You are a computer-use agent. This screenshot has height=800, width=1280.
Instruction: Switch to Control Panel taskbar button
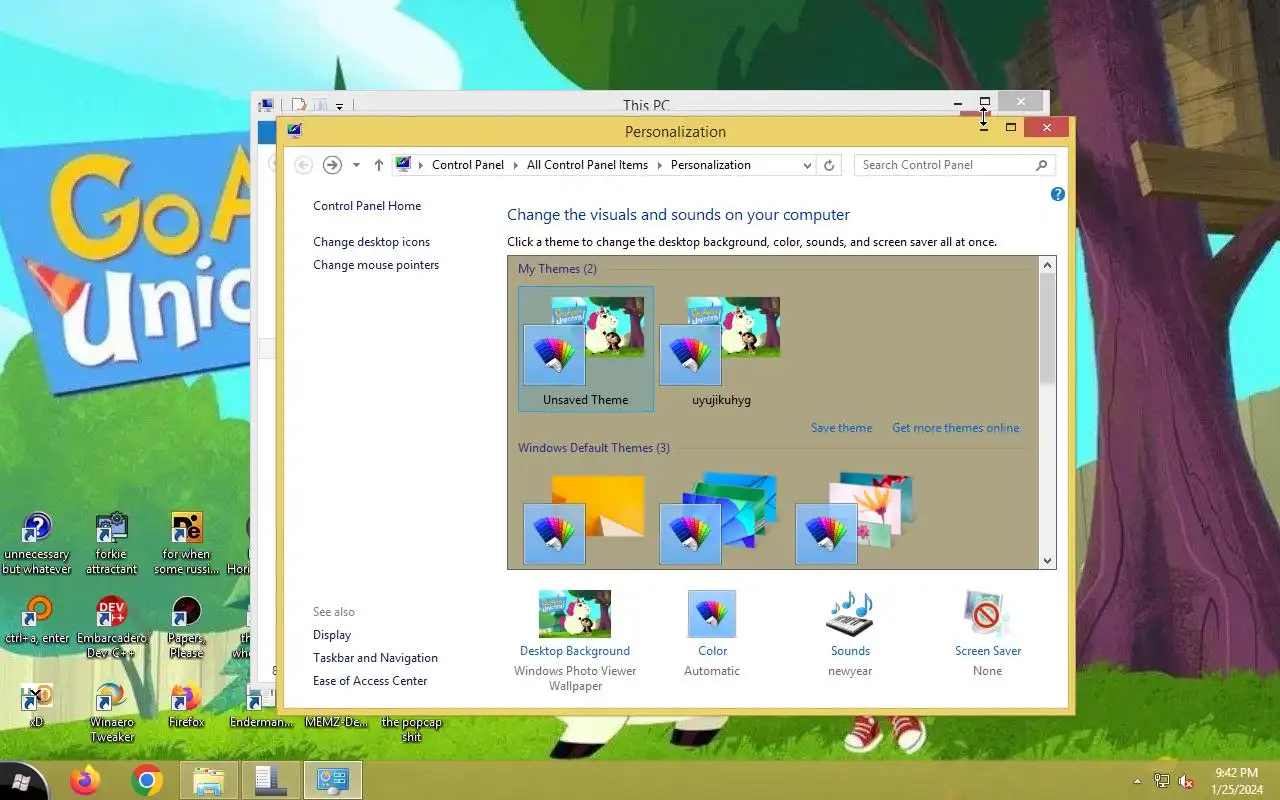[x=332, y=780]
